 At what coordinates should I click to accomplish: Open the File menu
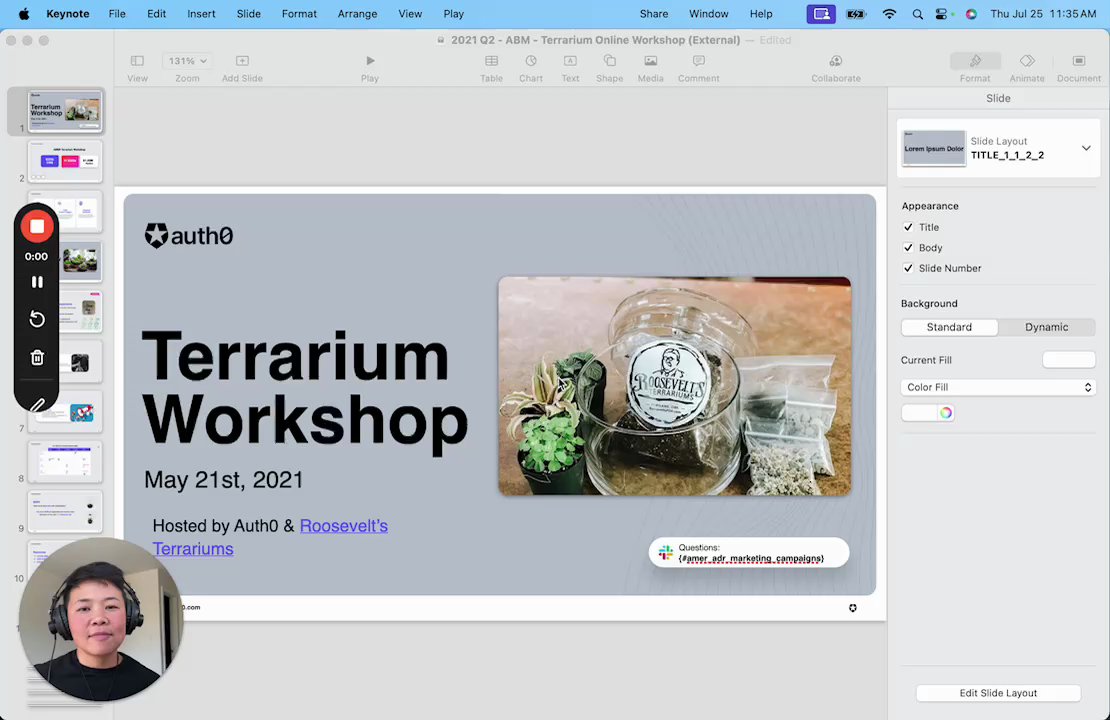[117, 14]
